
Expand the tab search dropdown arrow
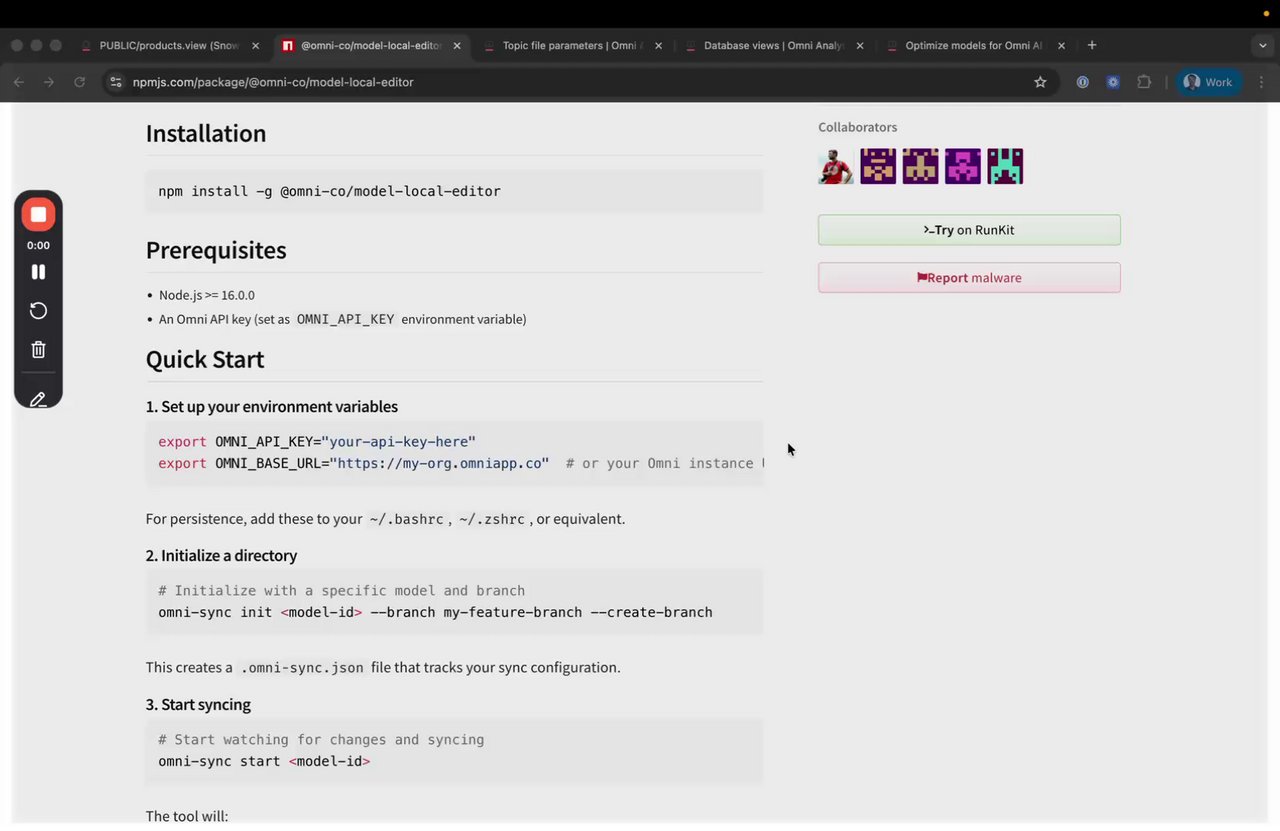[1264, 45]
